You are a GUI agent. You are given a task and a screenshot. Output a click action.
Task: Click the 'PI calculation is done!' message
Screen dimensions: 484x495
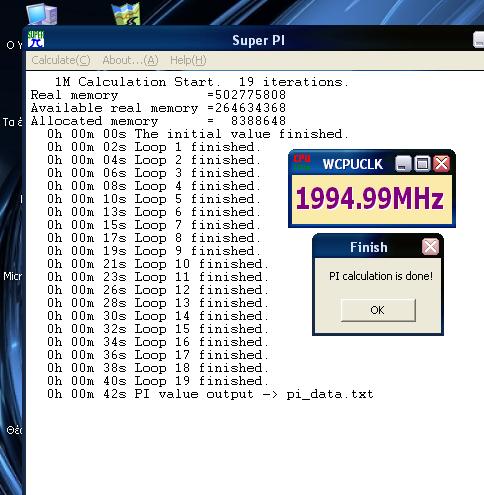point(381,276)
